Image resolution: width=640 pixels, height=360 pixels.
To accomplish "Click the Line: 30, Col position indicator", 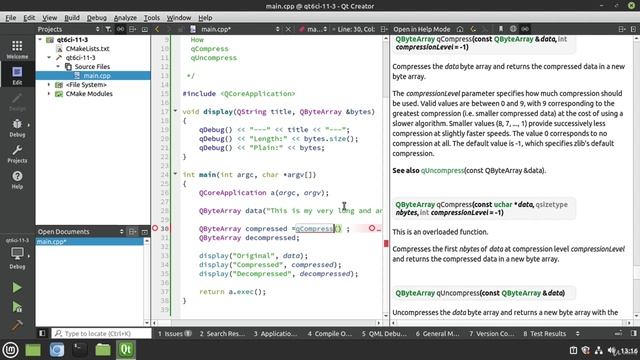I will (x=356, y=29).
